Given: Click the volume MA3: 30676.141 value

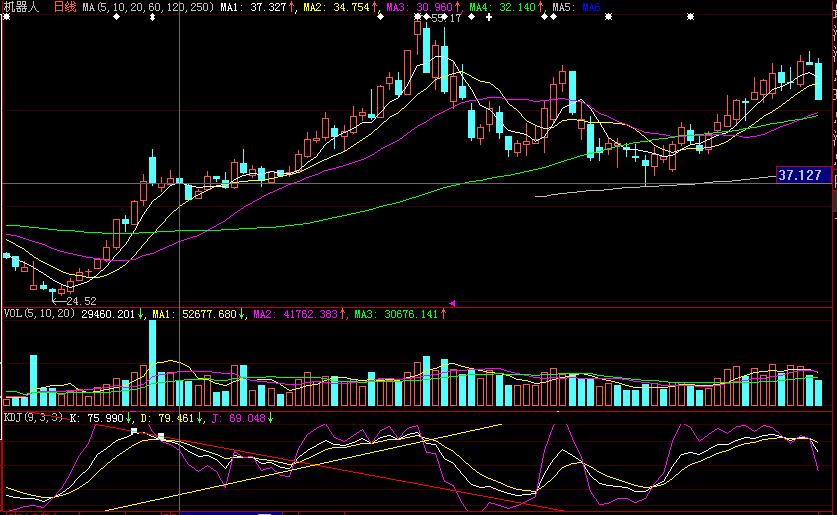Looking at the screenshot, I should (396, 314).
